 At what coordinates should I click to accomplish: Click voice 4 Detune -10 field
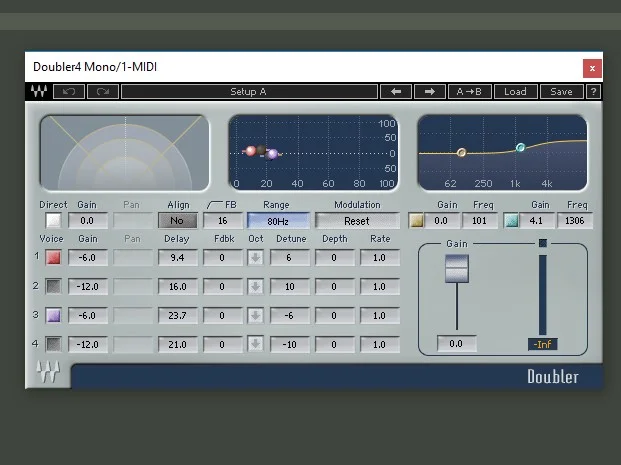[x=290, y=344]
